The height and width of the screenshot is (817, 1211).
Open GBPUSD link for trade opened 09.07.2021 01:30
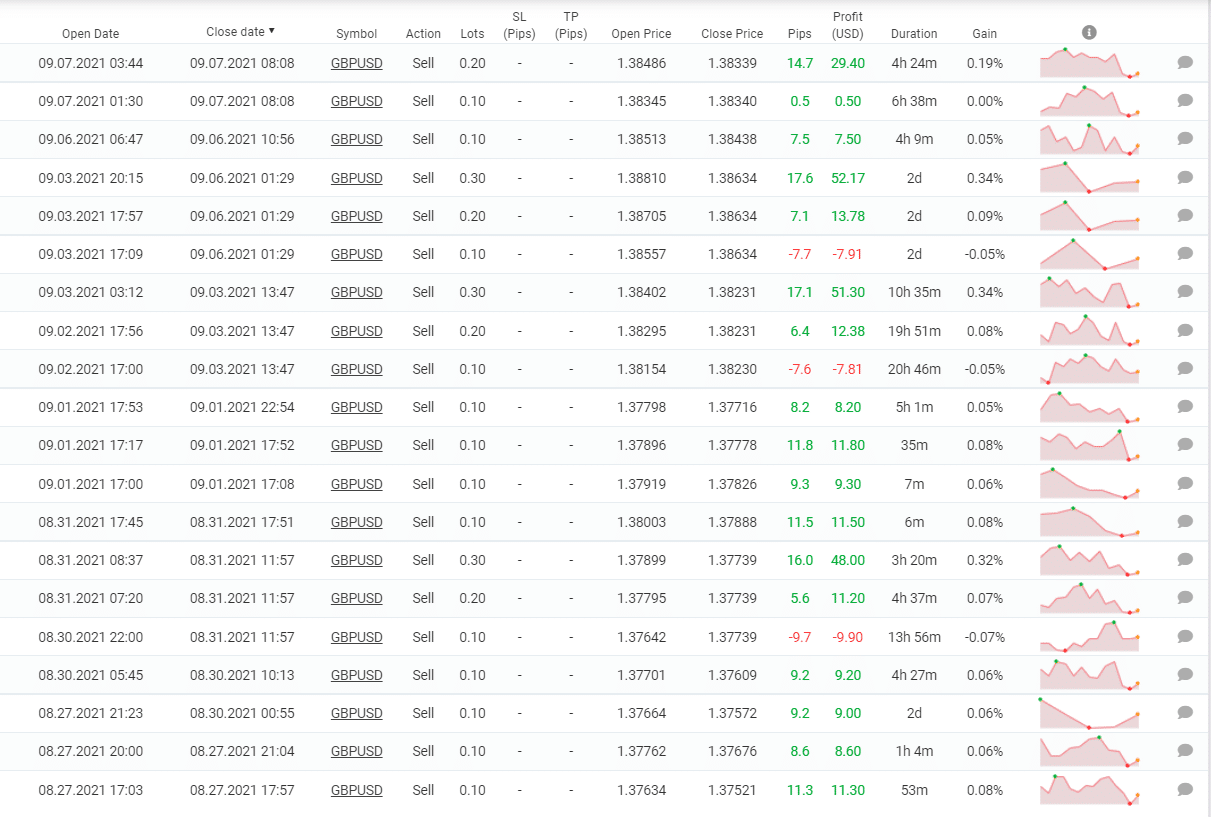tap(356, 101)
